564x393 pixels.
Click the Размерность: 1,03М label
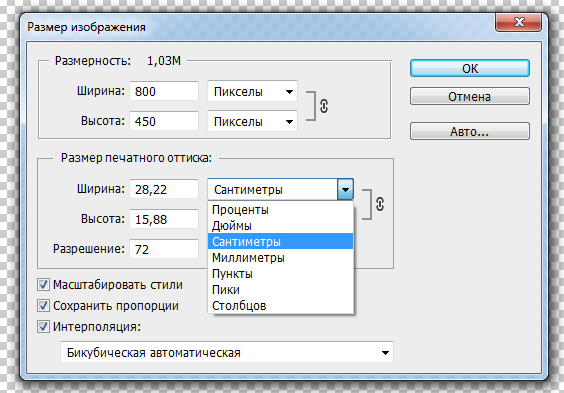(x=118, y=61)
